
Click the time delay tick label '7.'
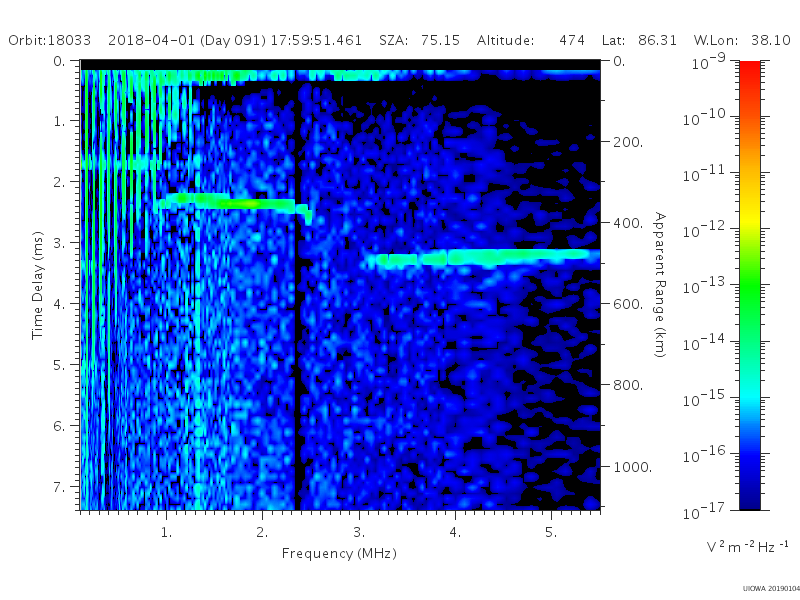click(60, 487)
